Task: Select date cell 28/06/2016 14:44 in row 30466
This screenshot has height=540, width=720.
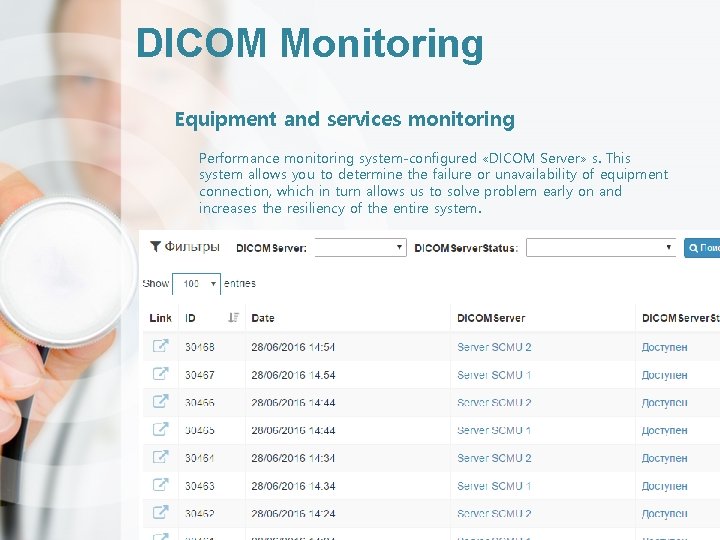Action: point(293,403)
